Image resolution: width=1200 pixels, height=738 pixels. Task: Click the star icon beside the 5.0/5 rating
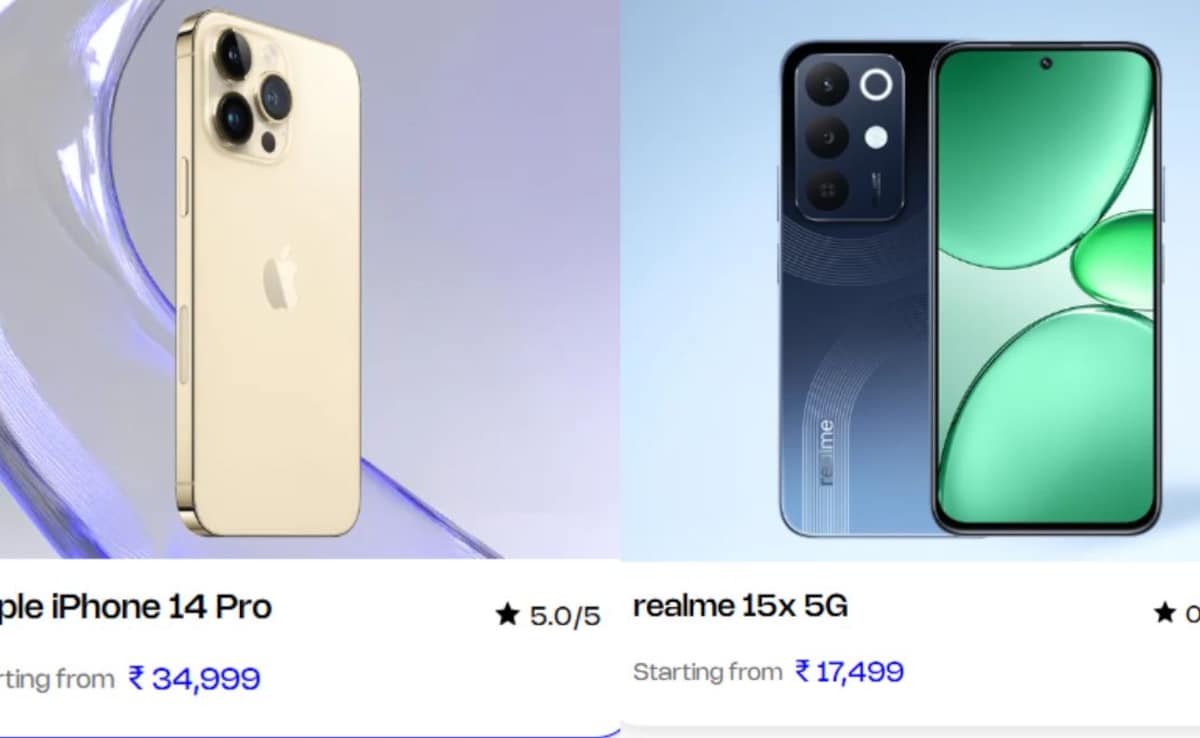(508, 615)
